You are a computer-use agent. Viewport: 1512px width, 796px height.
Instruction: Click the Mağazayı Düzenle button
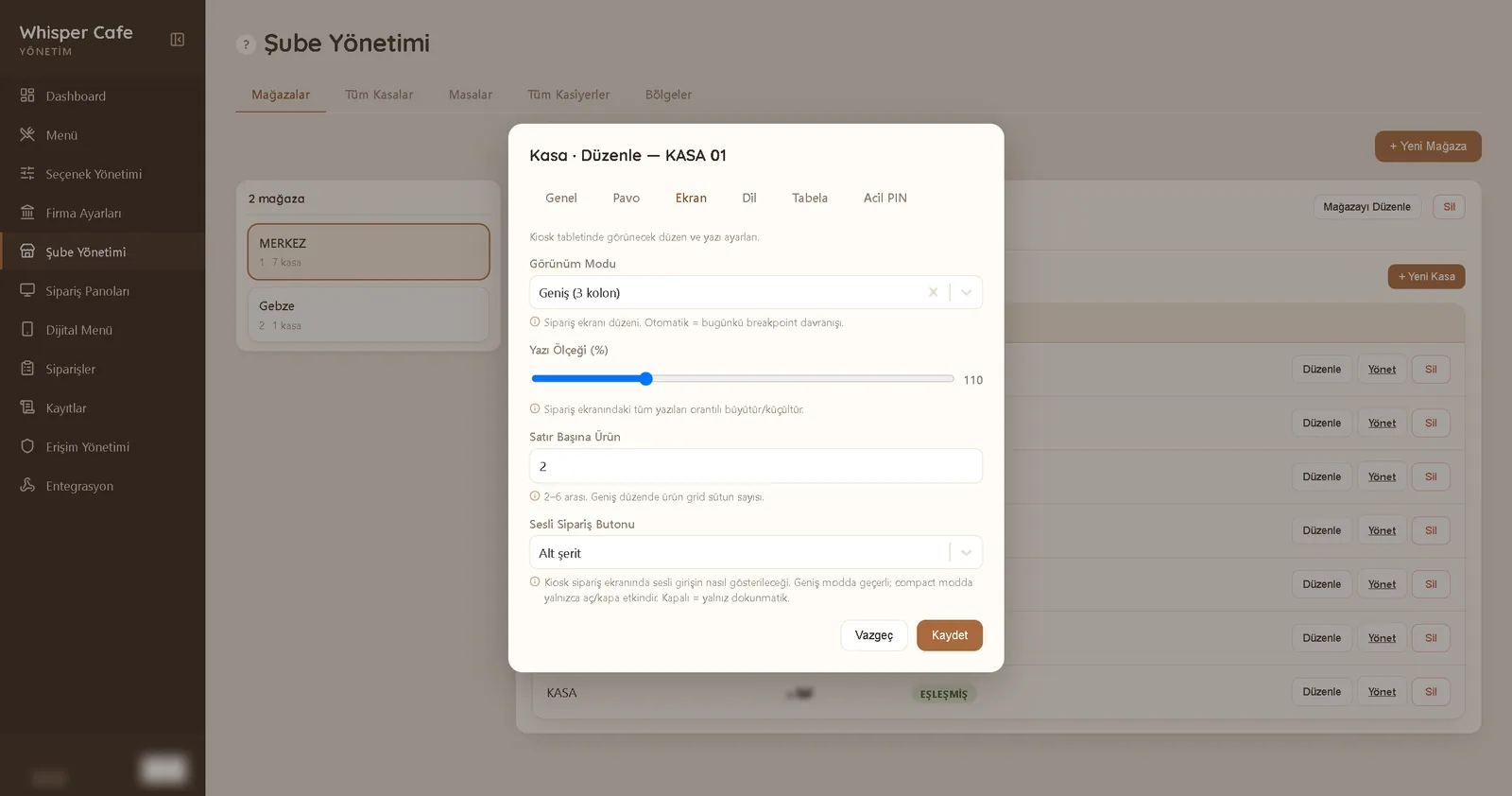pos(1367,207)
